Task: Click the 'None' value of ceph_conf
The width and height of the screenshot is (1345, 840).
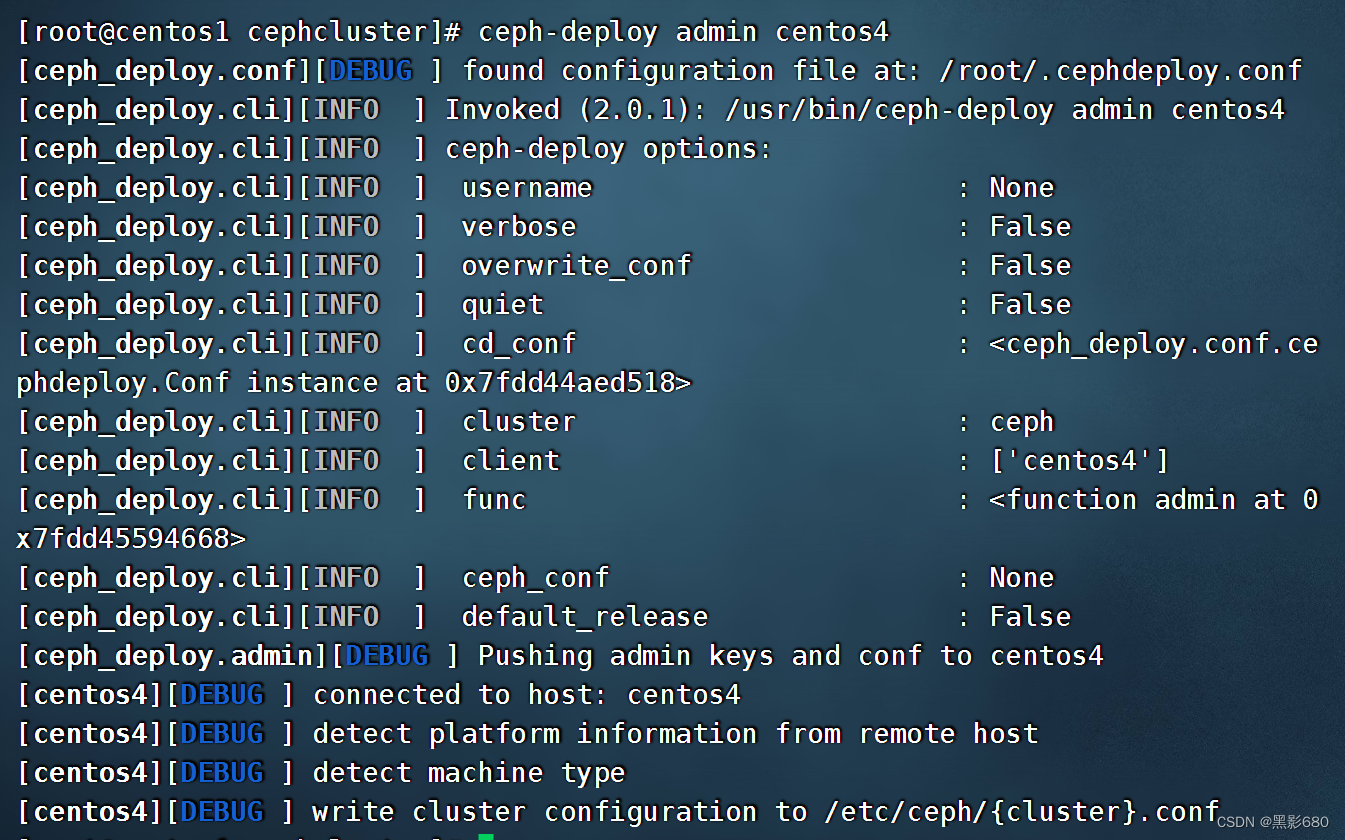Action: (x=1022, y=578)
